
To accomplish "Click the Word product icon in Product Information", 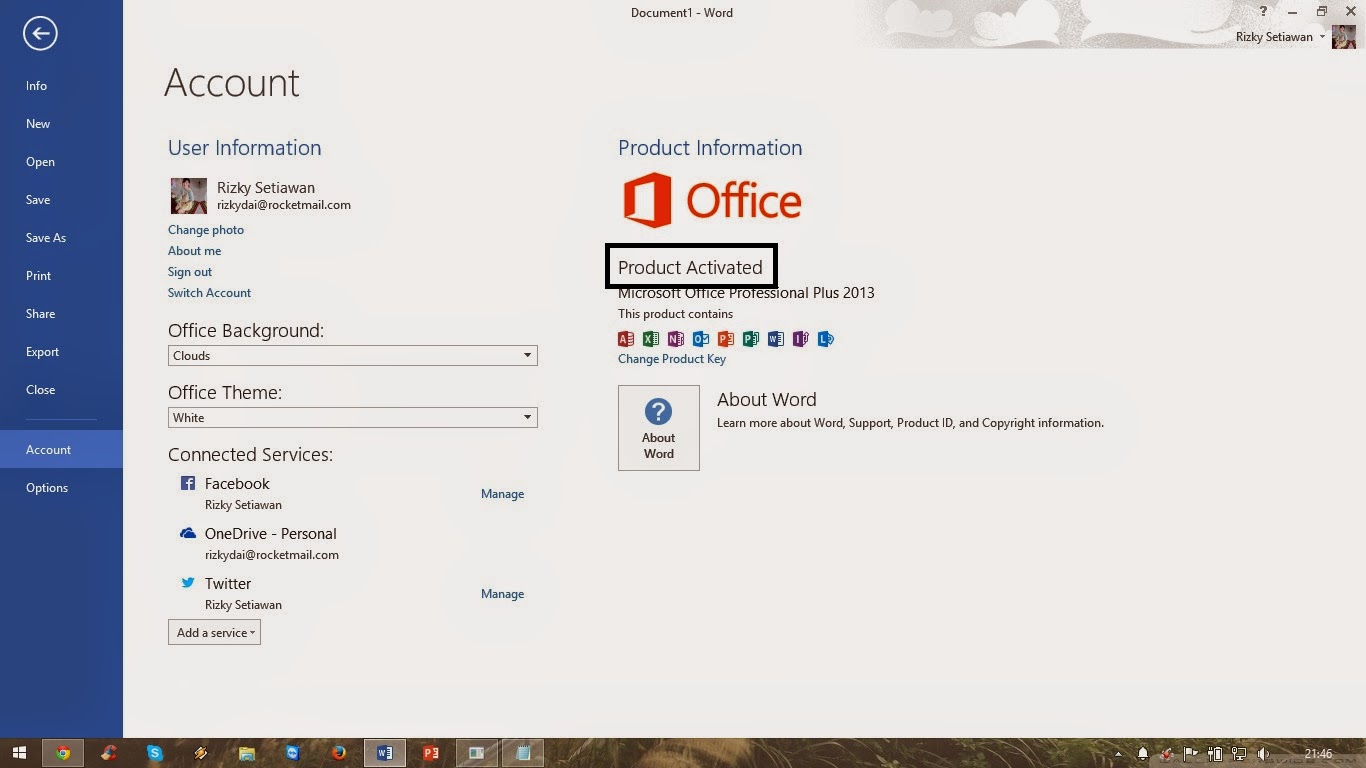I will 776,339.
